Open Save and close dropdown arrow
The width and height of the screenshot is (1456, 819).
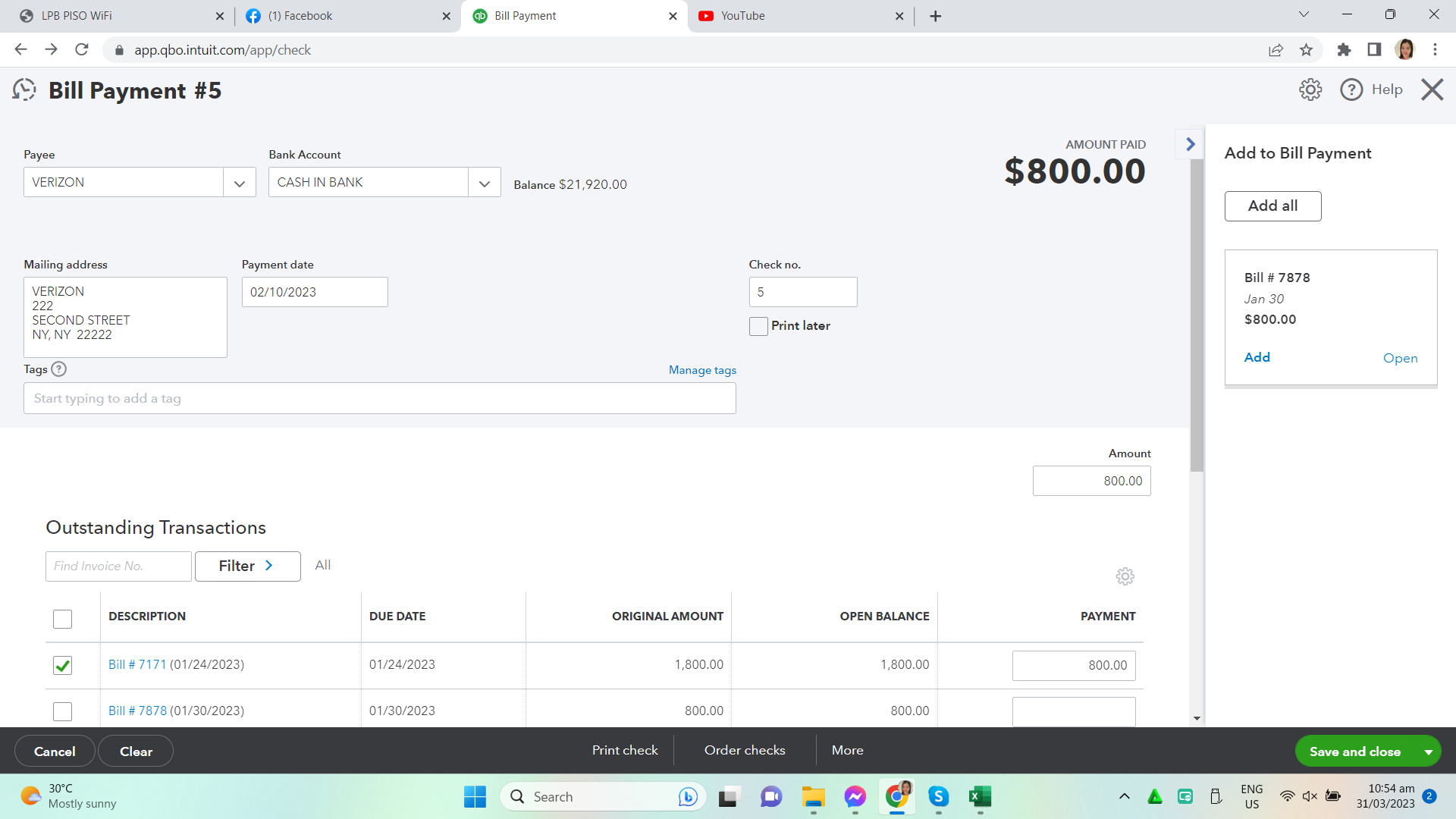1428,752
